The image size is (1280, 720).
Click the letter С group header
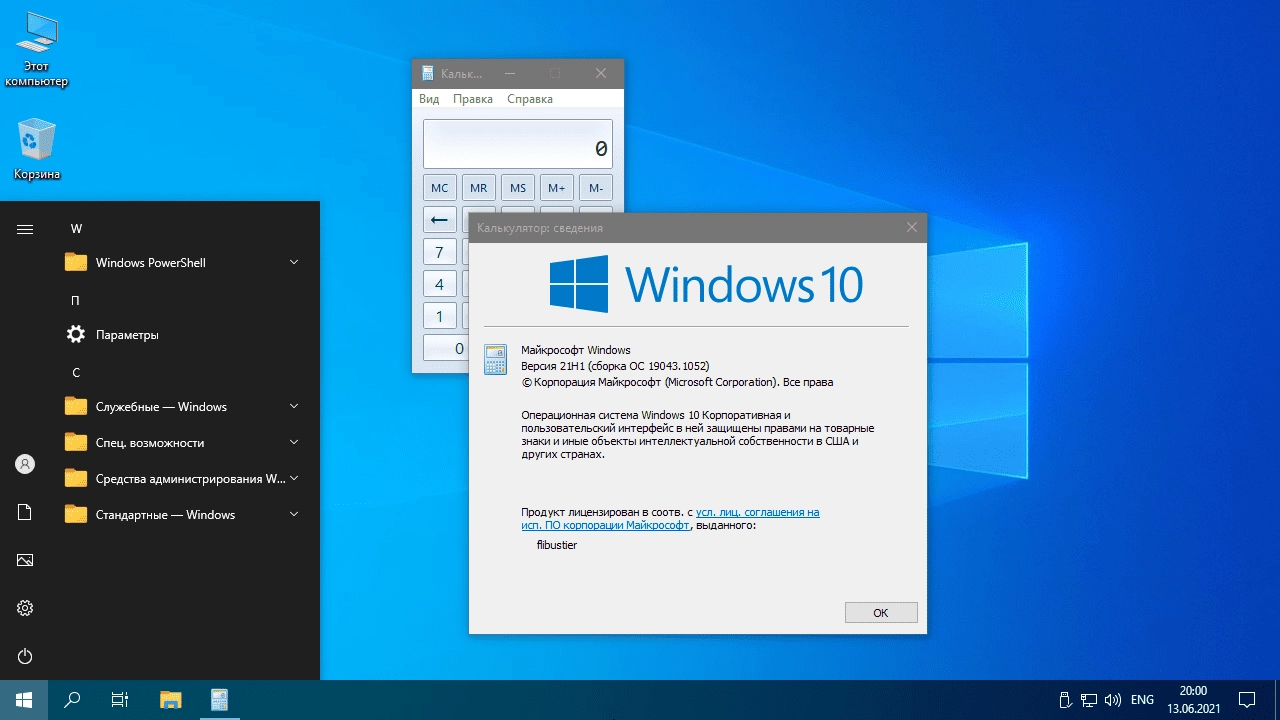point(75,372)
